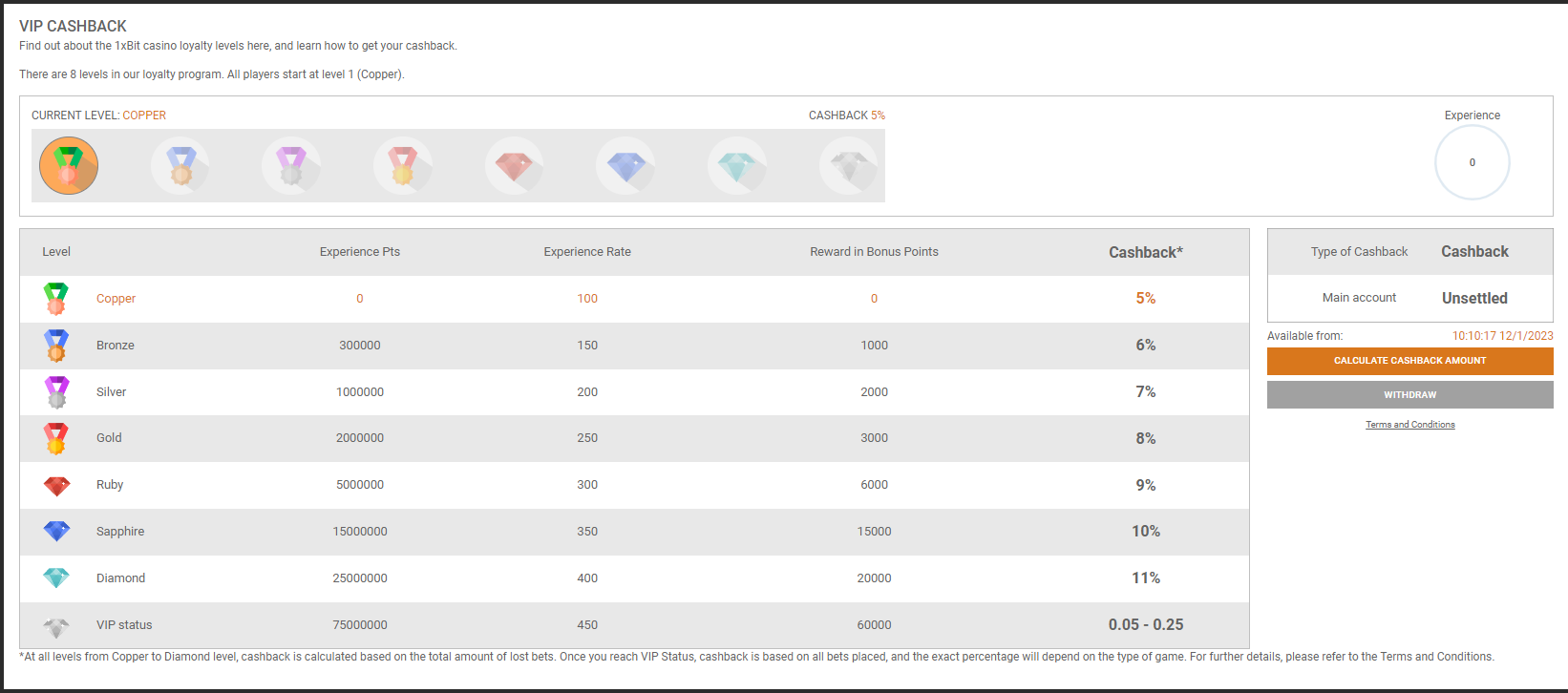Click the Reward in Bonus Points header
The width and height of the screenshot is (1568, 693).
pyautogui.click(x=874, y=252)
